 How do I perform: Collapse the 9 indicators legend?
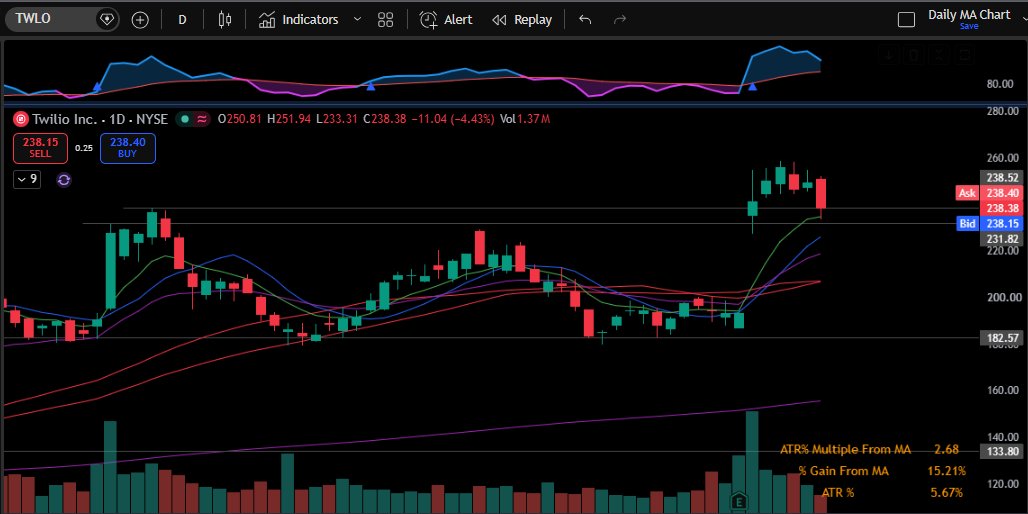tap(27, 179)
